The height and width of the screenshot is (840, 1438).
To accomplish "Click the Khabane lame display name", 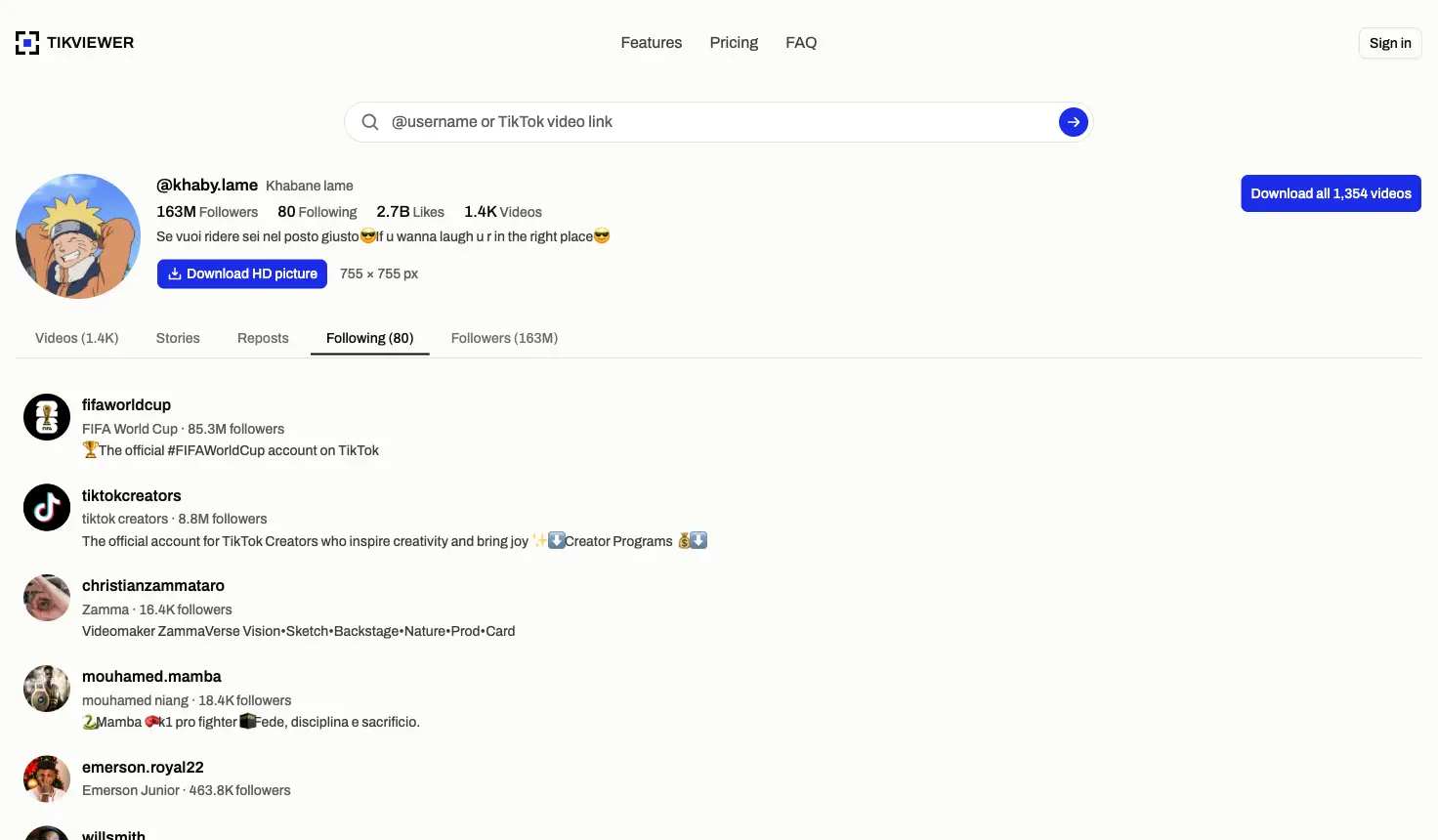I will tap(310, 186).
